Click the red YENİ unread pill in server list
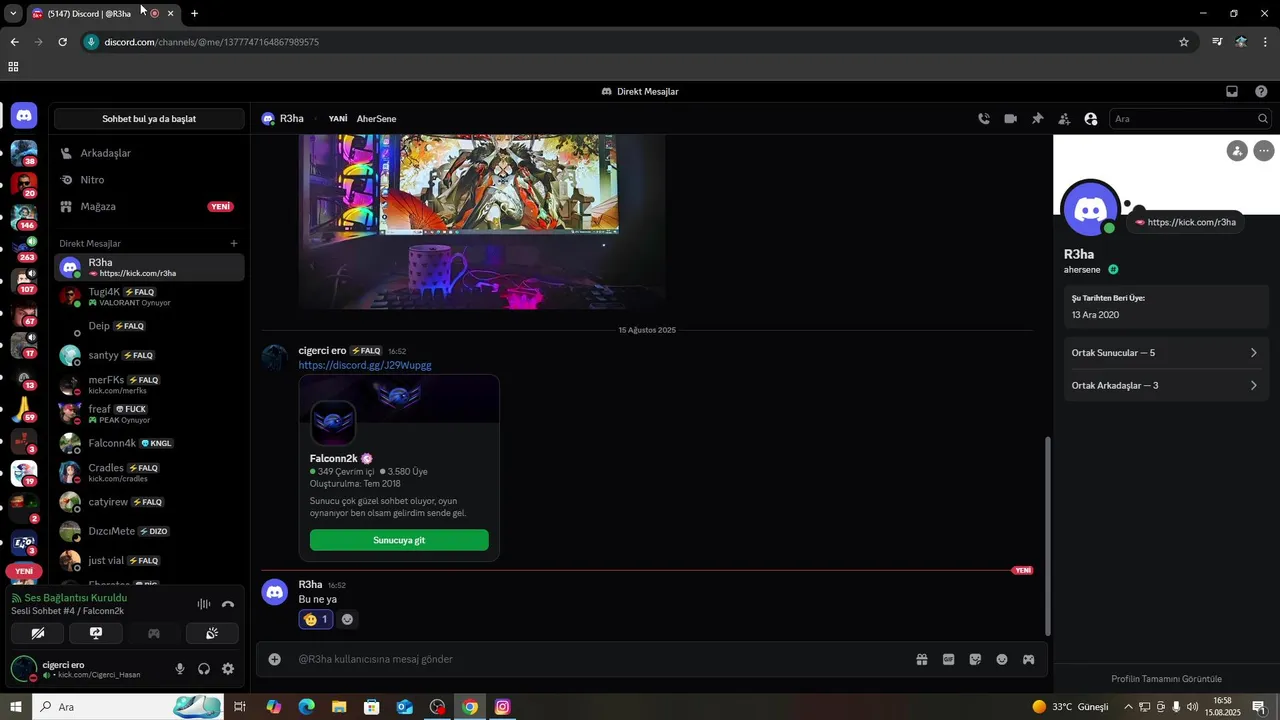 pos(24,571)
